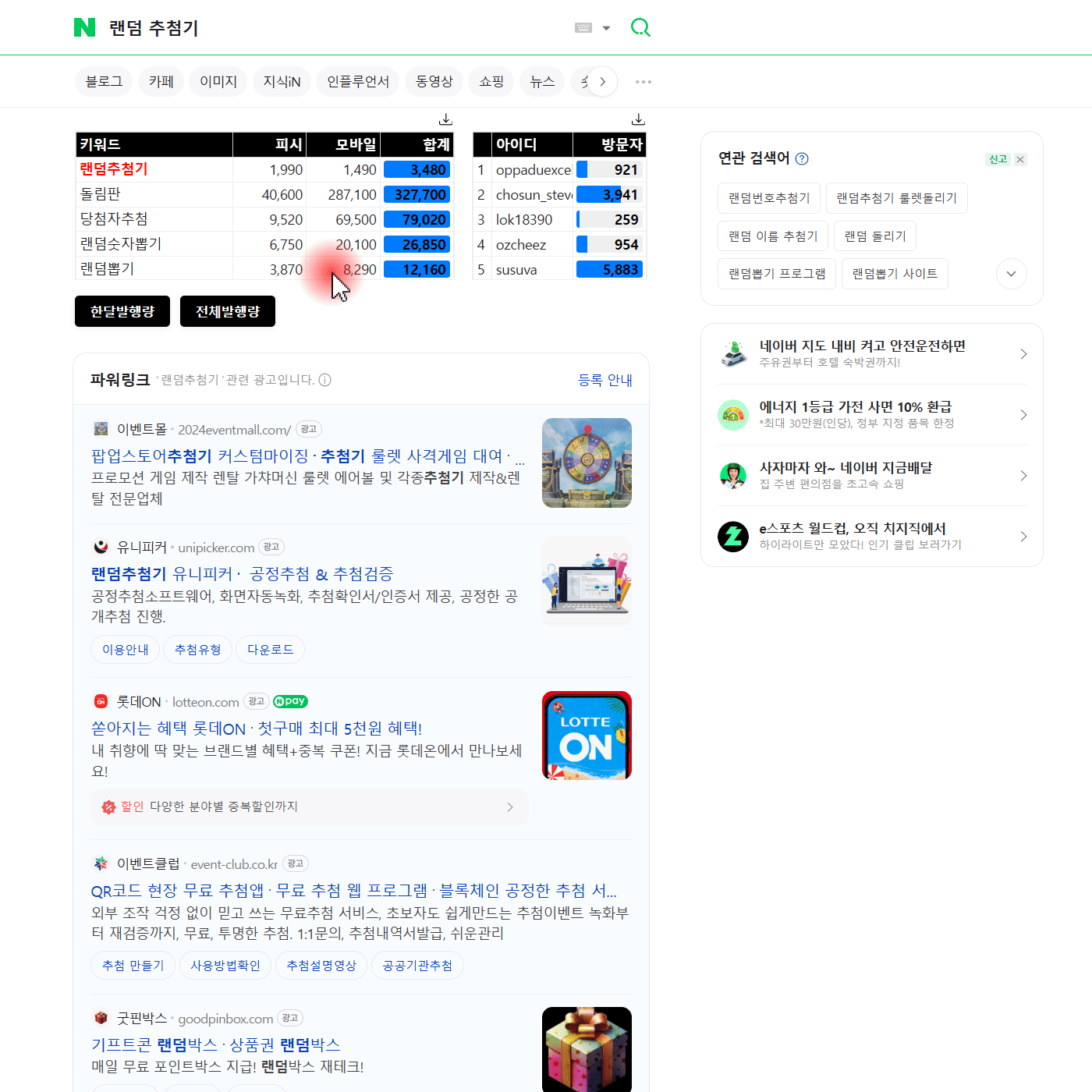This screenshot has height=1092, width=1092.
Task: Expand the related searches list
Action: 1012,274
